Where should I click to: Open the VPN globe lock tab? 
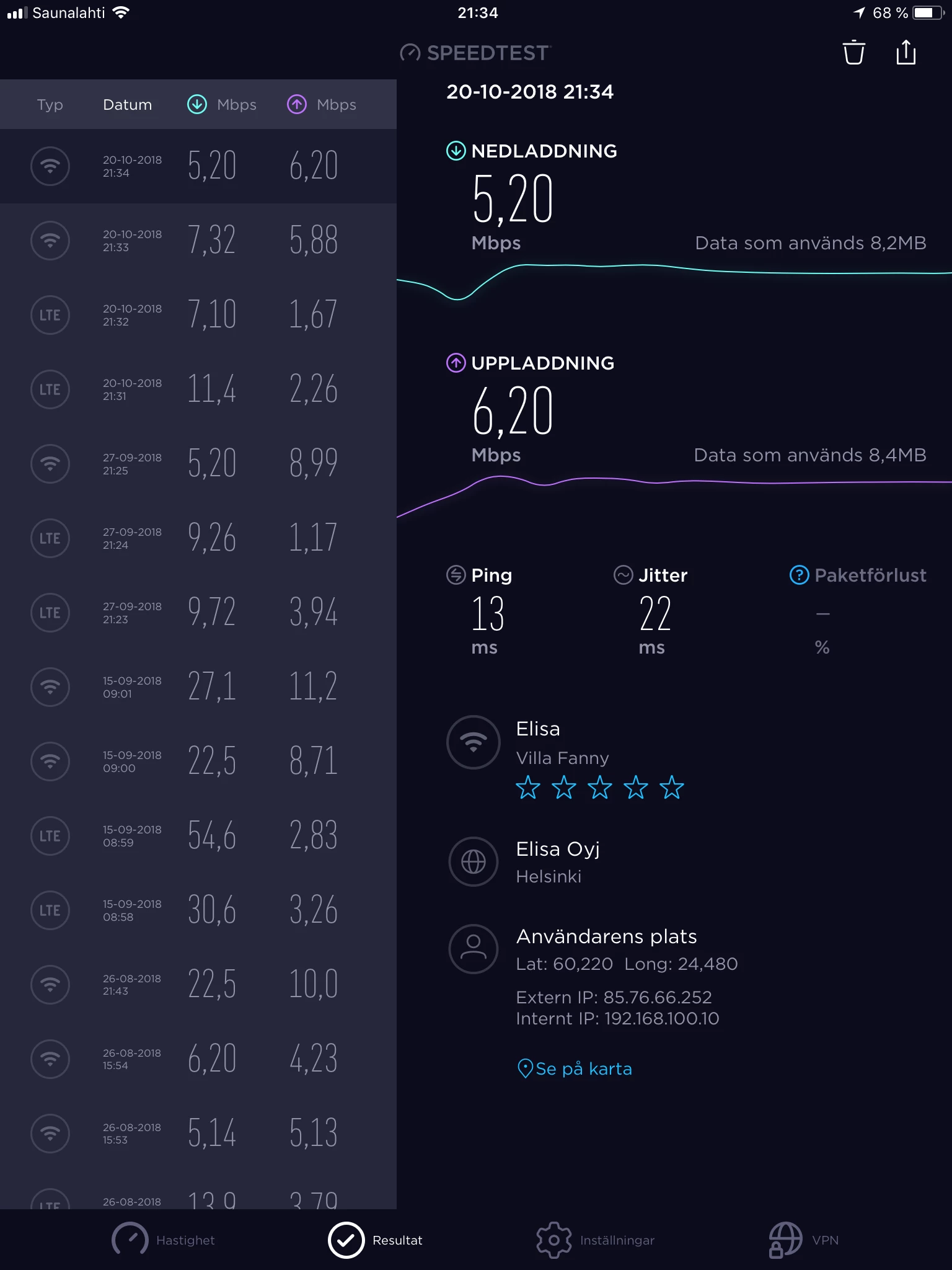[x=803, y=1240]
